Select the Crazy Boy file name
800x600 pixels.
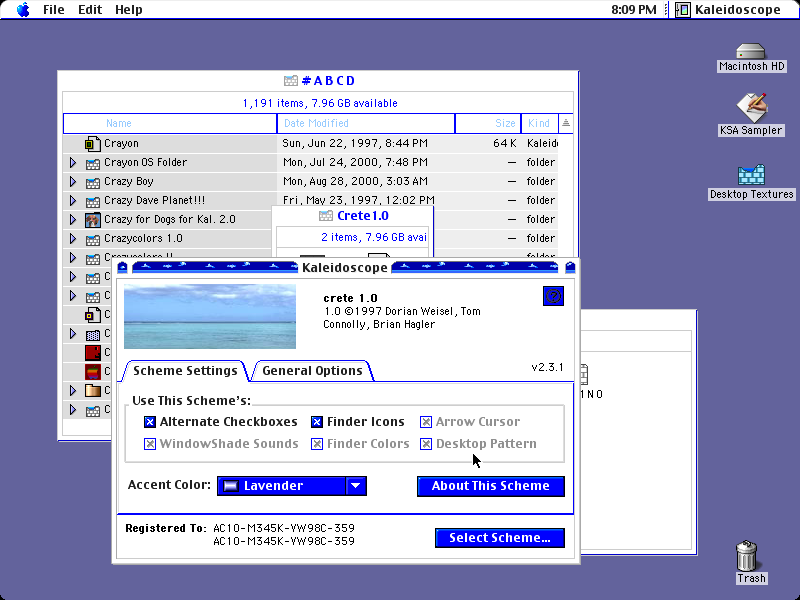tap(129, 182)
